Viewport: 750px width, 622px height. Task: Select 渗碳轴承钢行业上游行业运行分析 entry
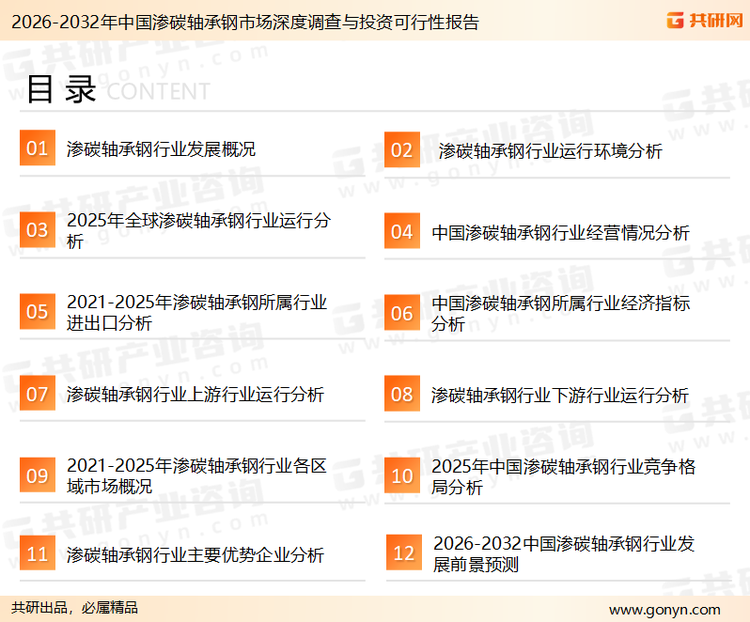[195, 395]
